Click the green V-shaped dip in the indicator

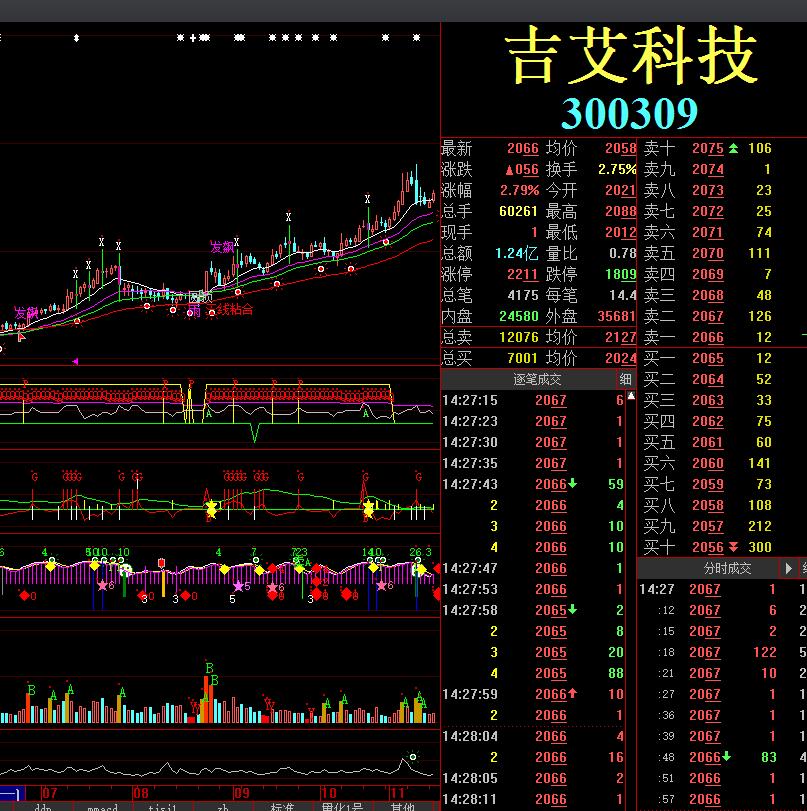(x=255, y=432)
